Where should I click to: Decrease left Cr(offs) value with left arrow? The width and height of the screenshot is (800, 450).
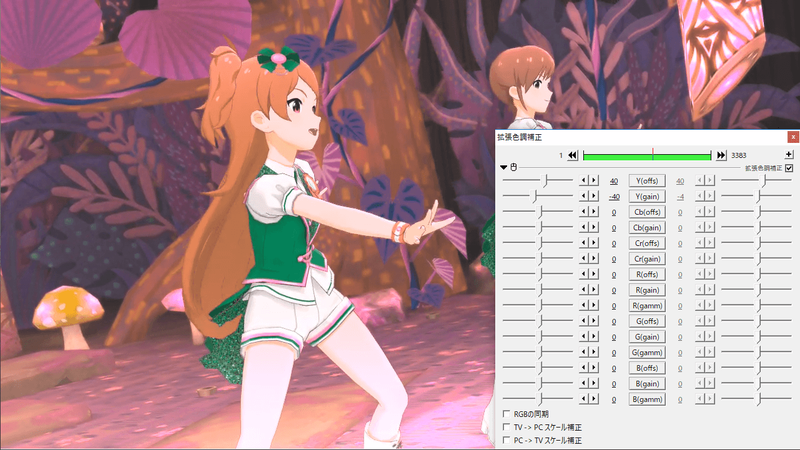click(584, 242)
